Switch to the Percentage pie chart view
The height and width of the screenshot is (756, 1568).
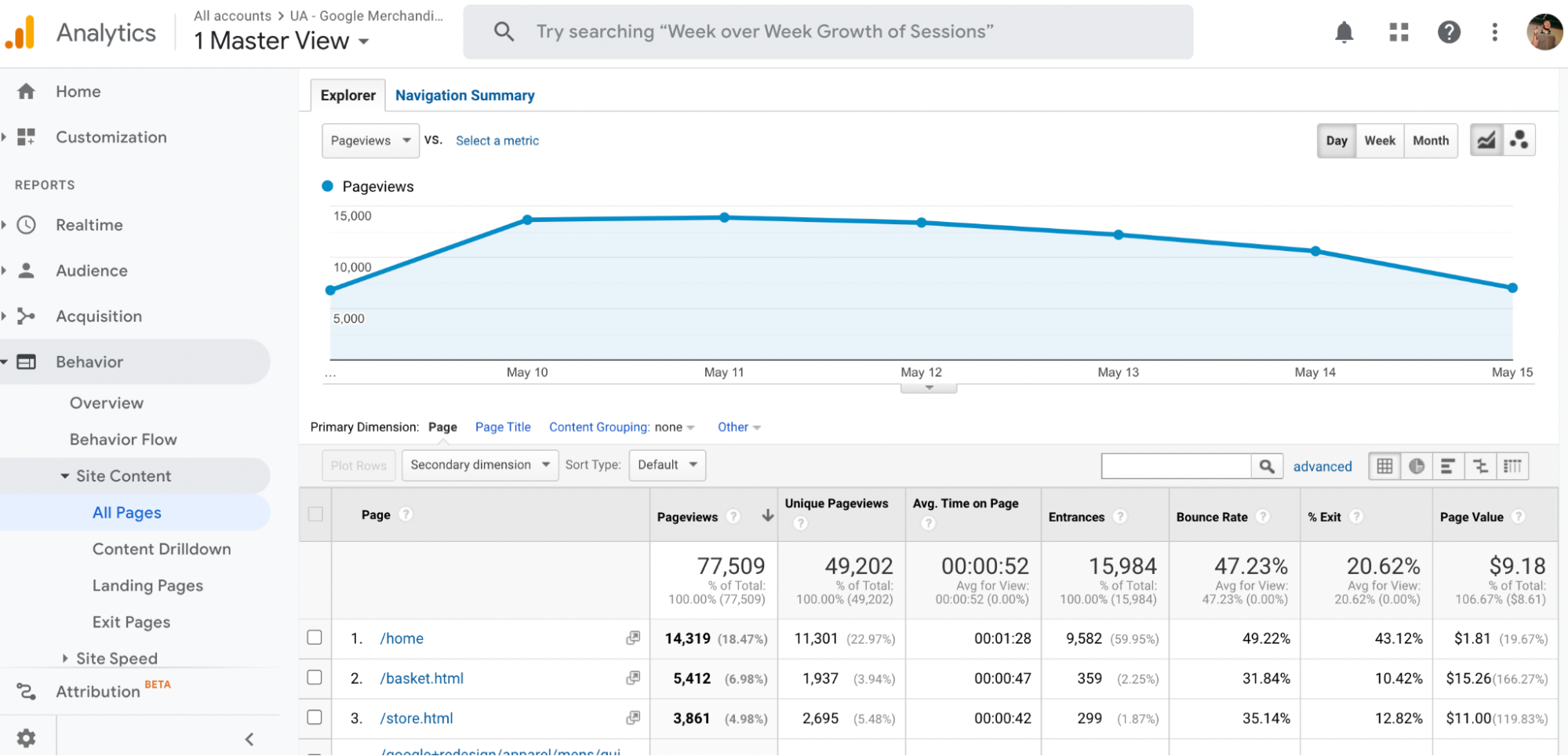tap(1417, 465)
